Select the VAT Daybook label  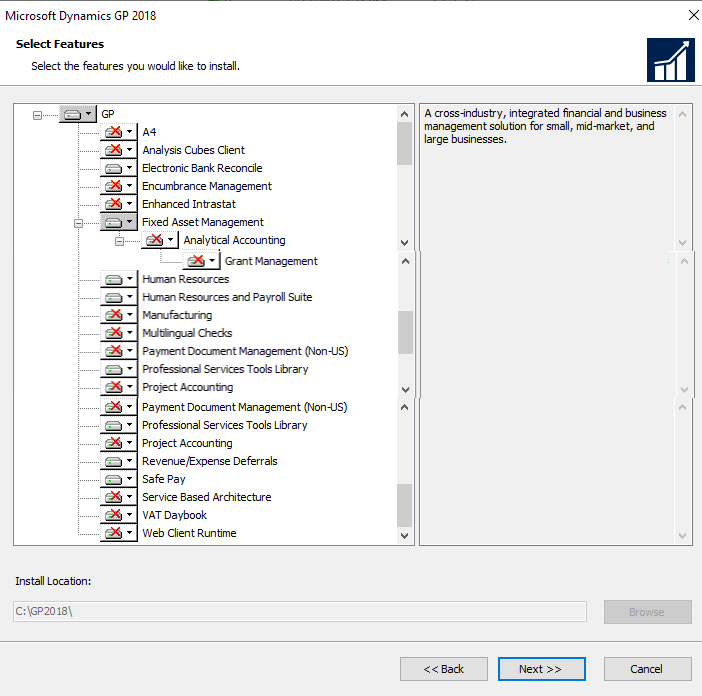pos(174,515)
